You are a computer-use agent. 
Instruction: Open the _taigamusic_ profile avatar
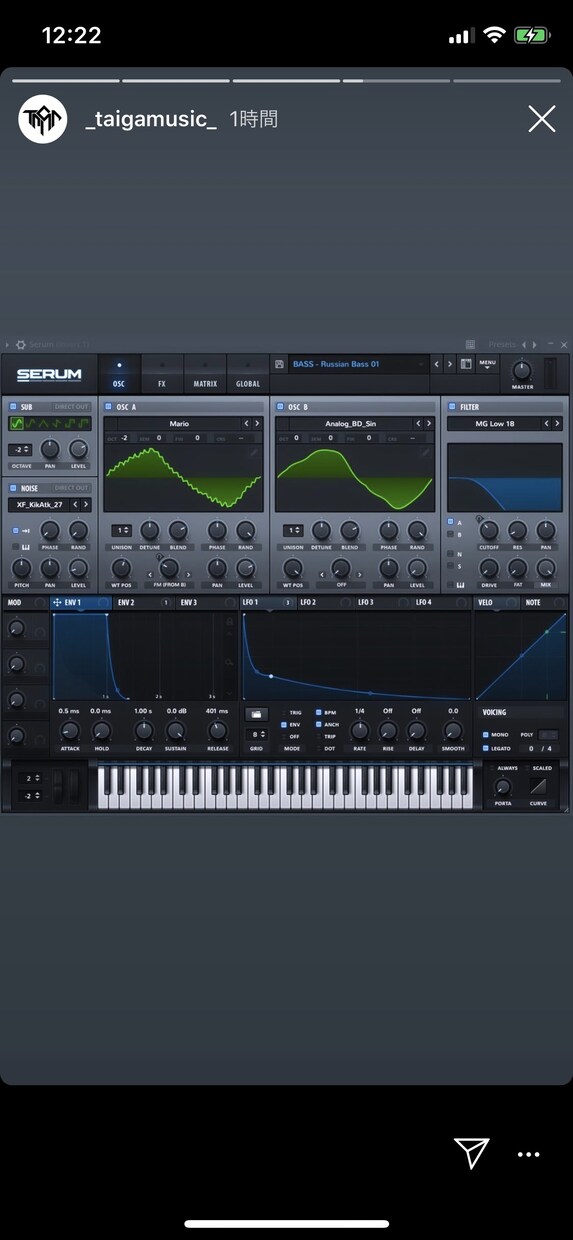tap(43, 120)
